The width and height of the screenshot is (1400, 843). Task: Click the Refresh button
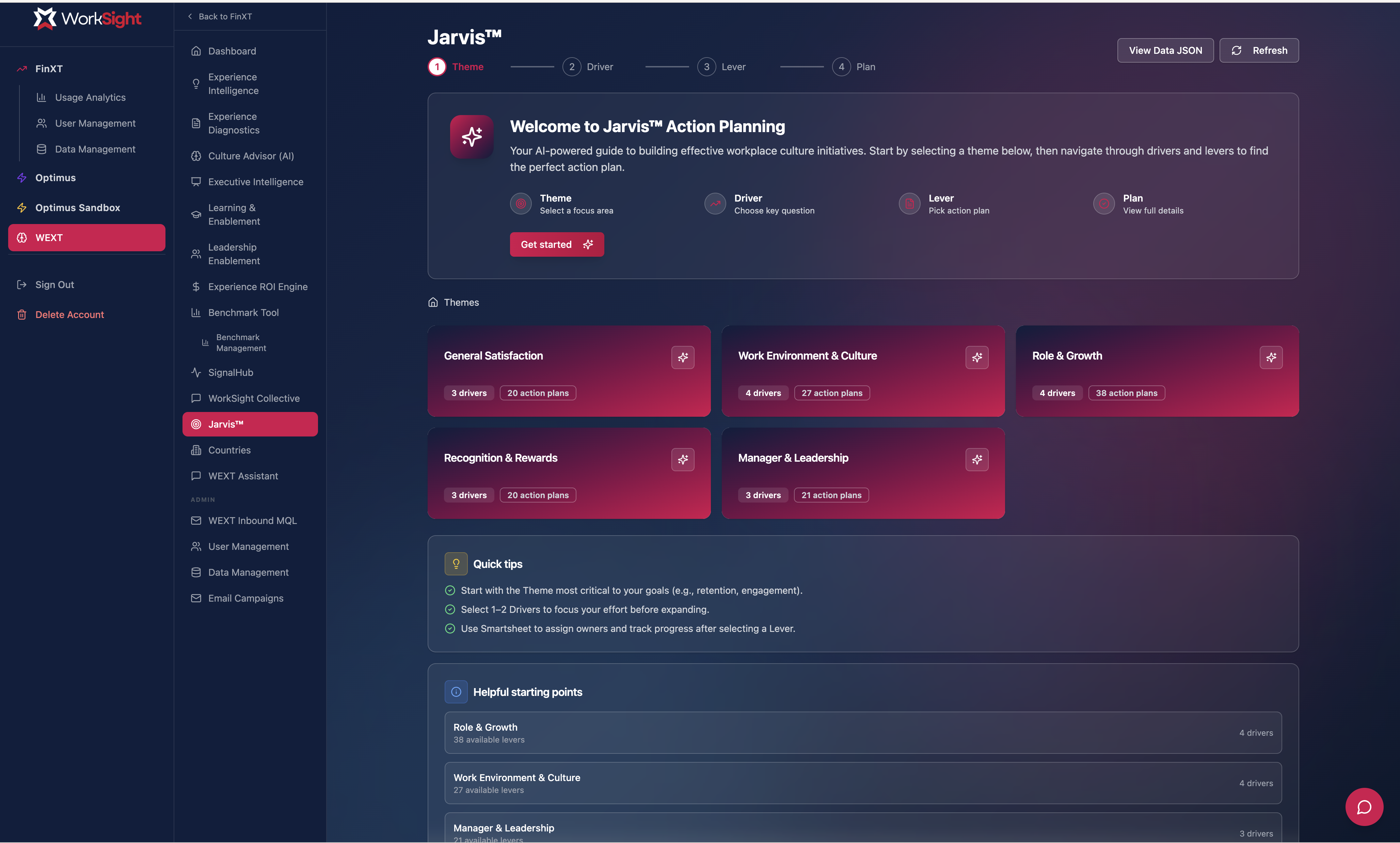(1259, 50)
